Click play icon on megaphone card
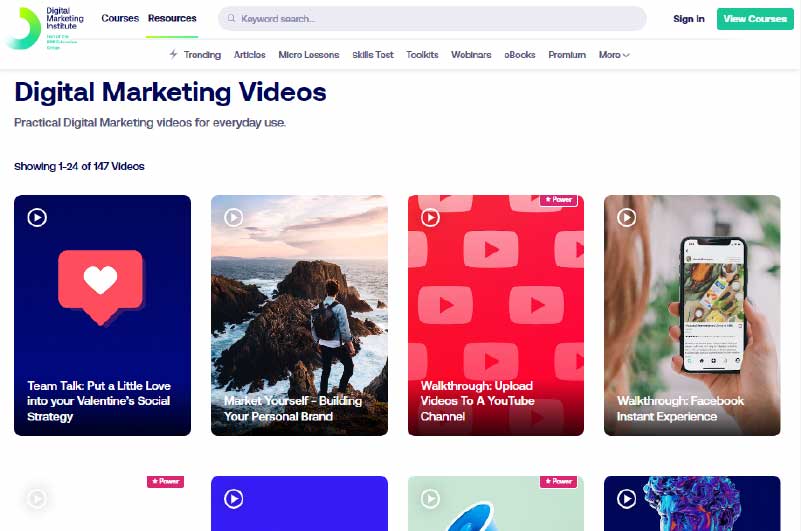The width and height of the screenshot is (801, 531). (430, 499)
